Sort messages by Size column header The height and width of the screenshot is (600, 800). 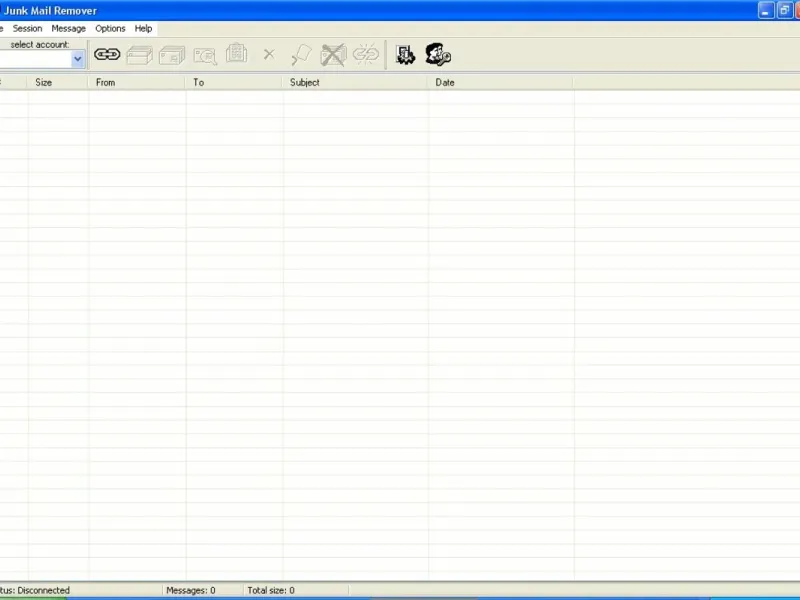pos(57,82)
